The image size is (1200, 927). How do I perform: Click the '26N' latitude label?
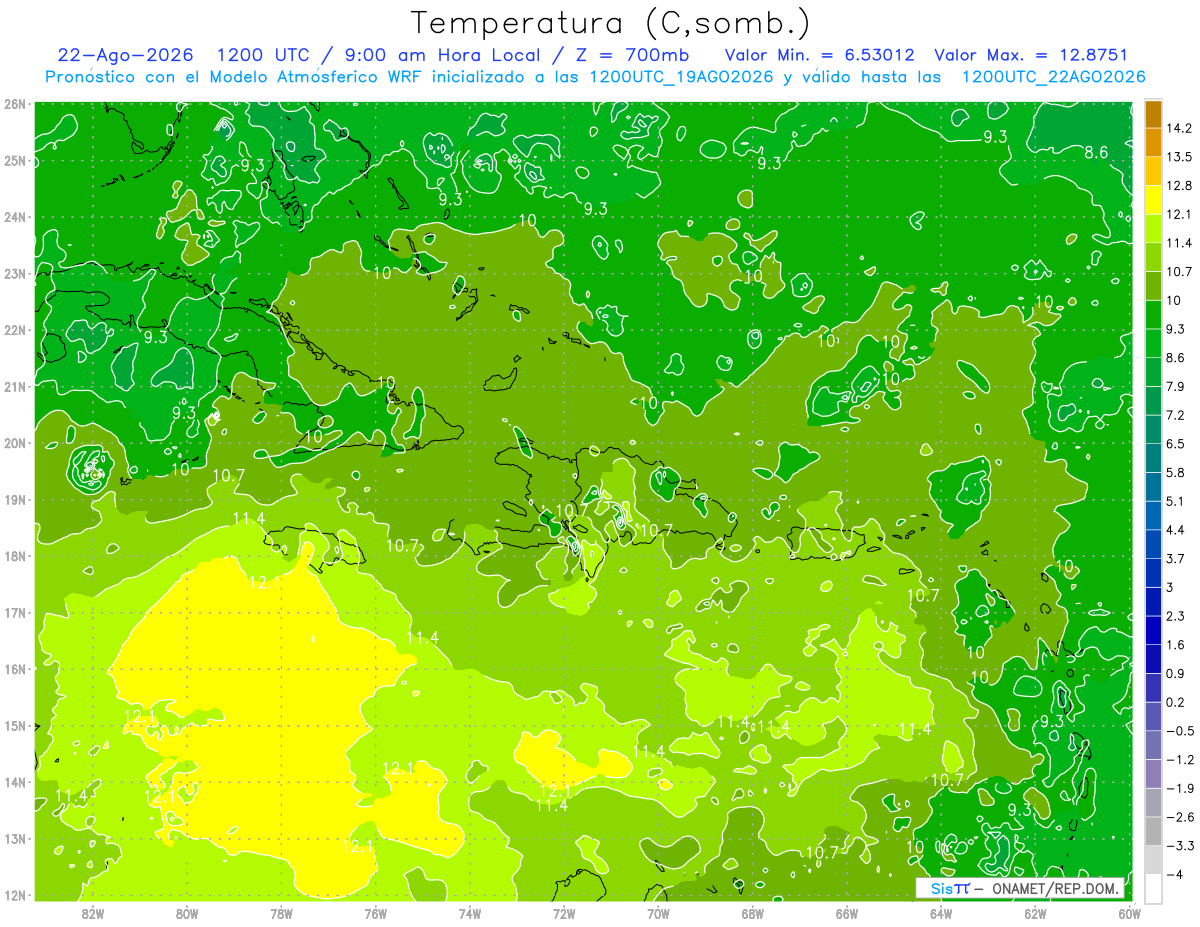tap(15, 104)
